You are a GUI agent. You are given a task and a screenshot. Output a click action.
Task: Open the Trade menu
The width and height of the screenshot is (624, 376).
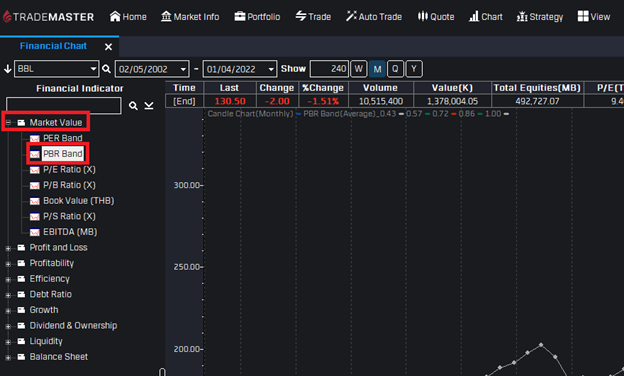click(x=313, y=17)
